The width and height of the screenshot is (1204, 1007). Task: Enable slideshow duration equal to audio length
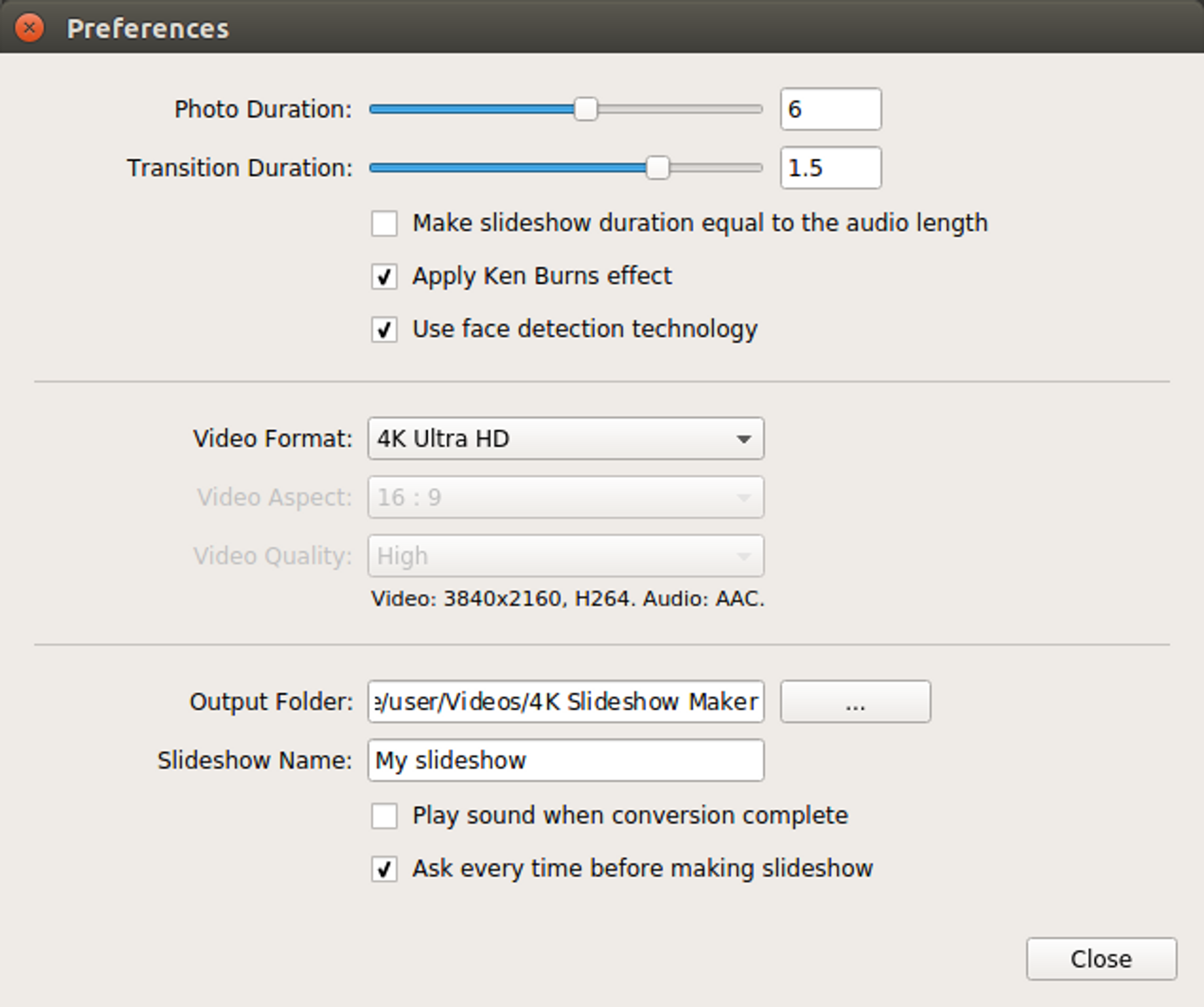[384, 223]
